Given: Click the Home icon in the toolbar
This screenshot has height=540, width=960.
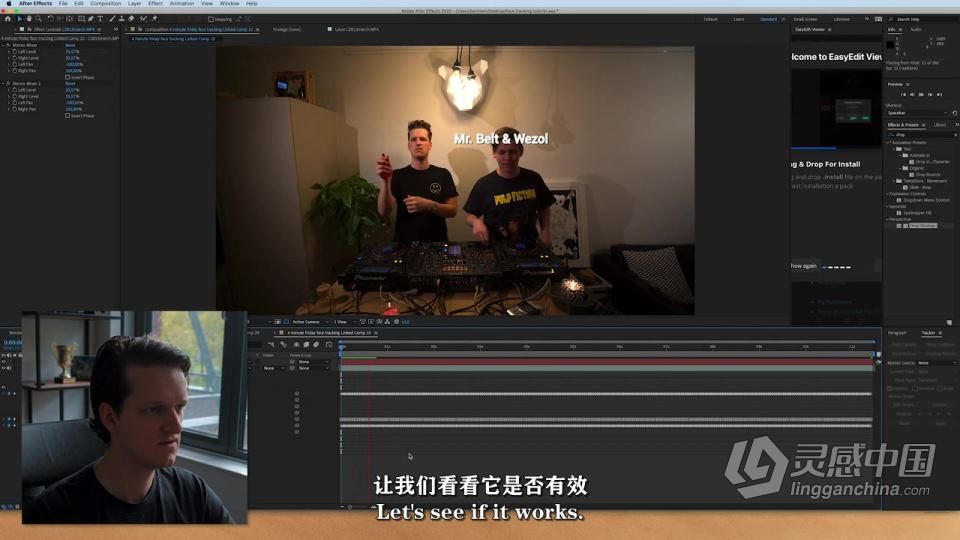Looking at the screenshot, I should point(7,19).
